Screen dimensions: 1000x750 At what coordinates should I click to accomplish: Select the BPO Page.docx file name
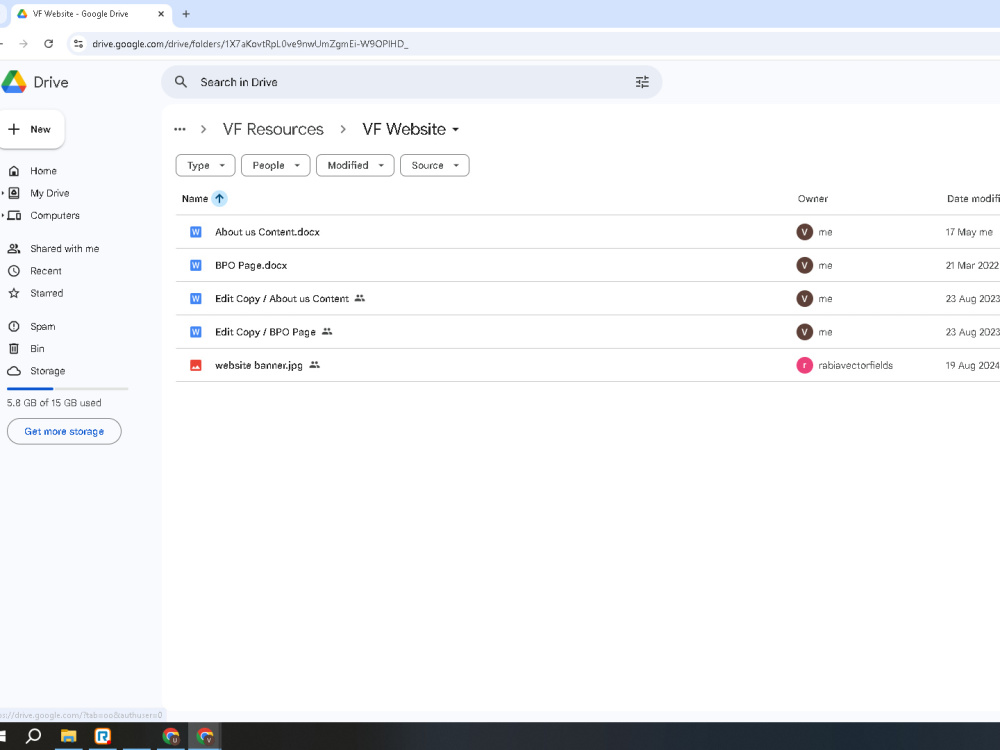point(251,265)
